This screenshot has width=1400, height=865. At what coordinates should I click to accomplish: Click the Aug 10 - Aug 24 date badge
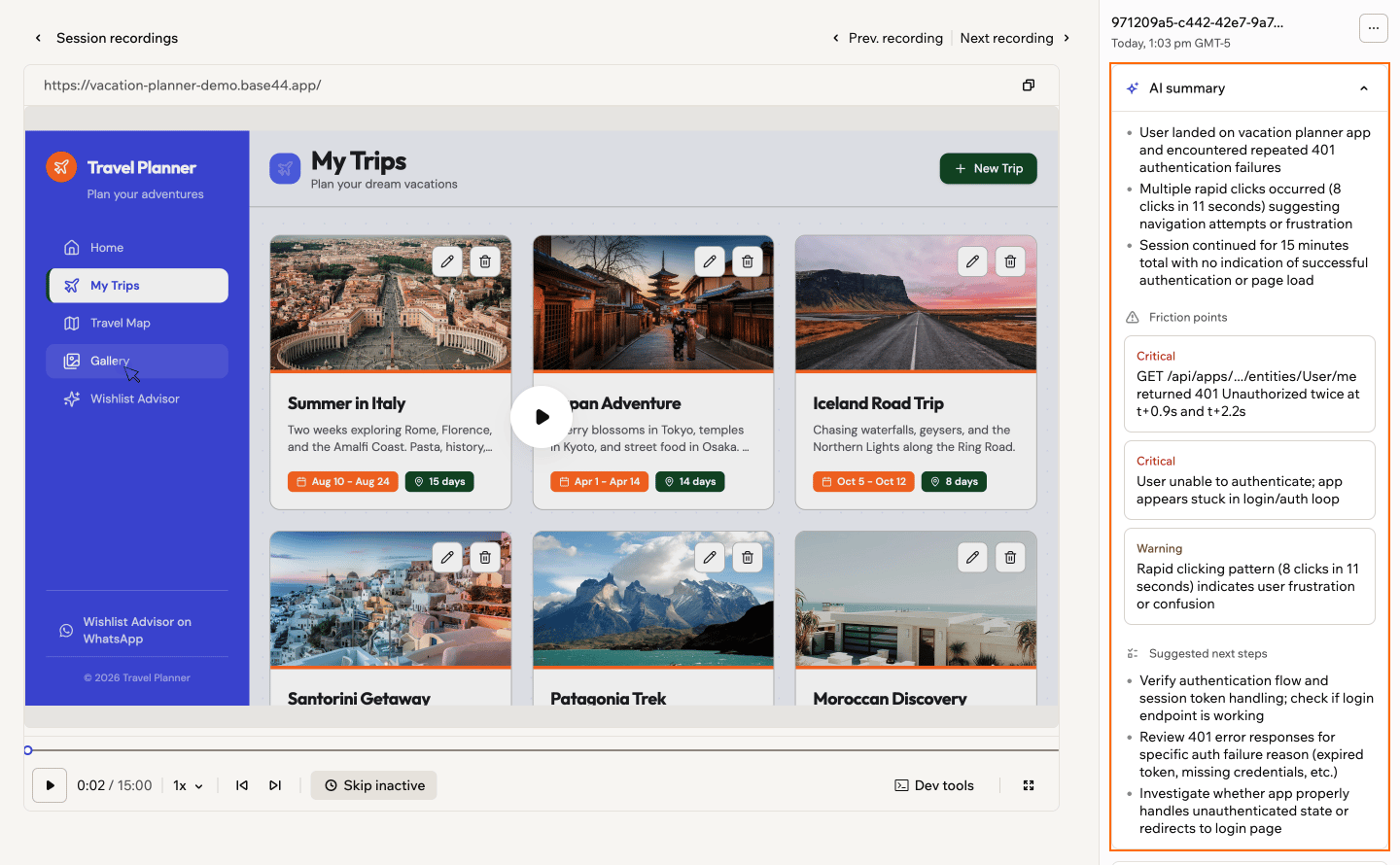pos(343,481)
